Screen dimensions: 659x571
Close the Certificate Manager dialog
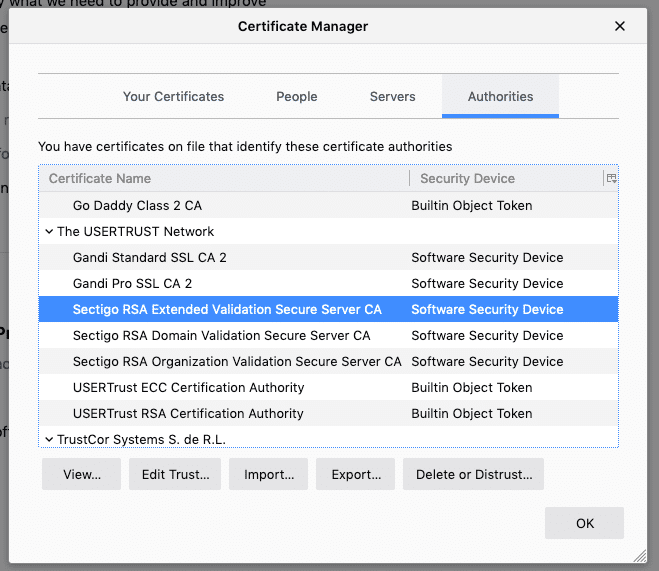pyautogui.click(x=620, y=26)
